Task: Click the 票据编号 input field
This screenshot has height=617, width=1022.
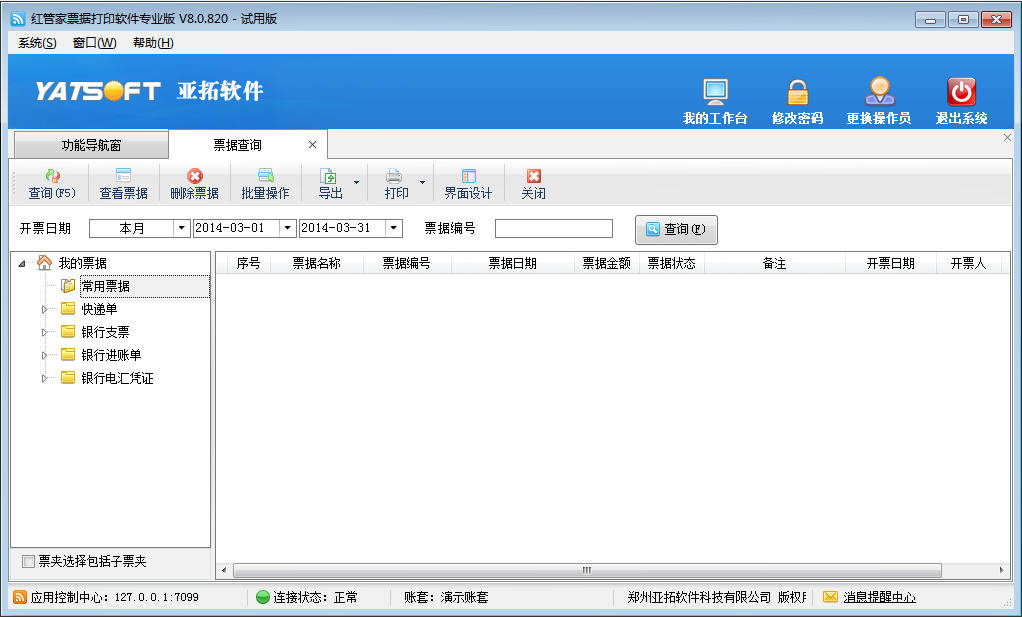Action: coord(554,228)
